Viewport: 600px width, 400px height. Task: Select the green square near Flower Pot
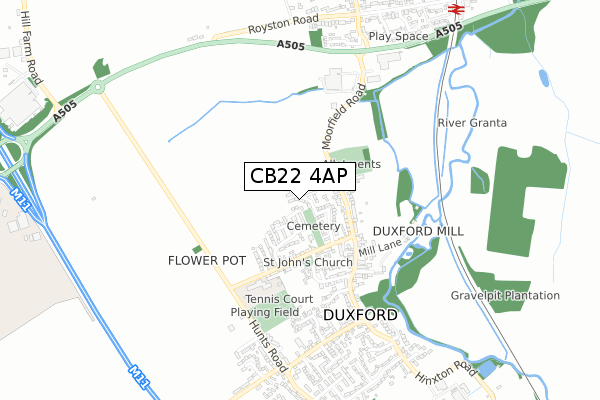tap(197, 250)
